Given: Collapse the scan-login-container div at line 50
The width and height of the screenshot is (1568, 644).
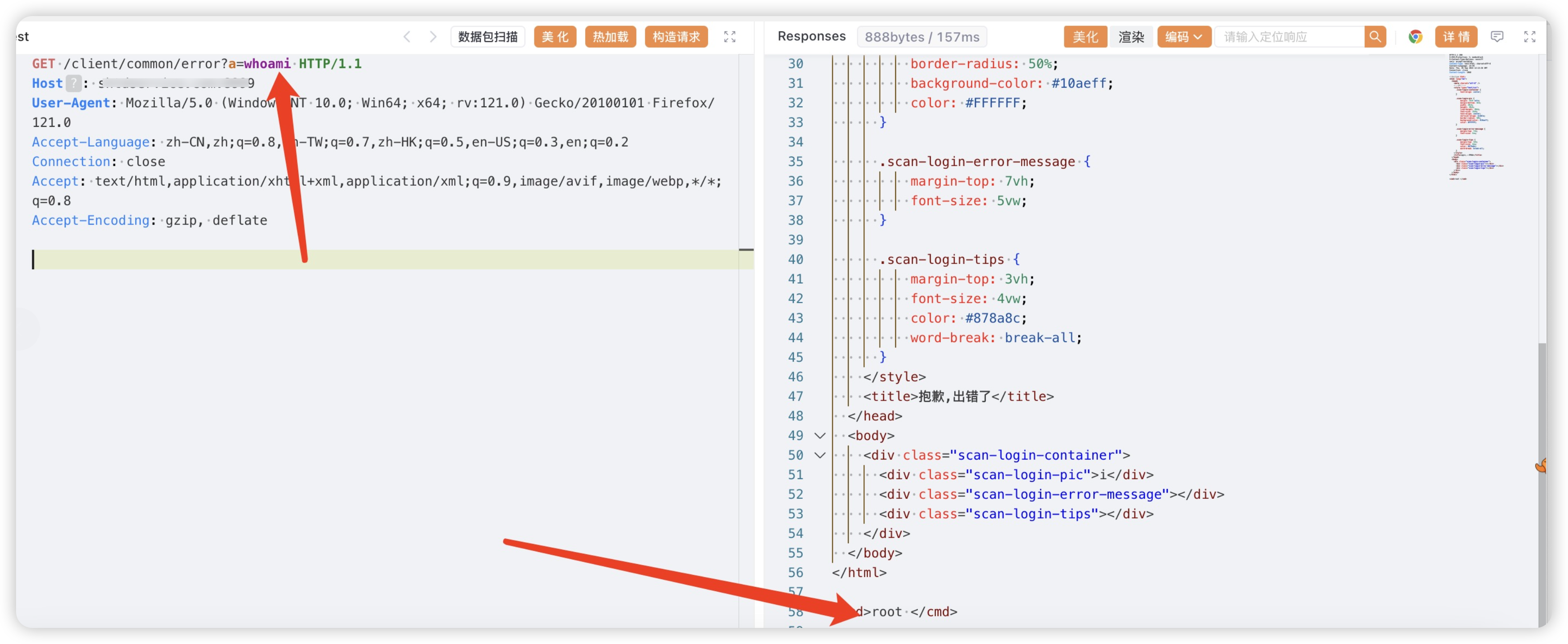Looking at the screenshot, I should point(820,455).
